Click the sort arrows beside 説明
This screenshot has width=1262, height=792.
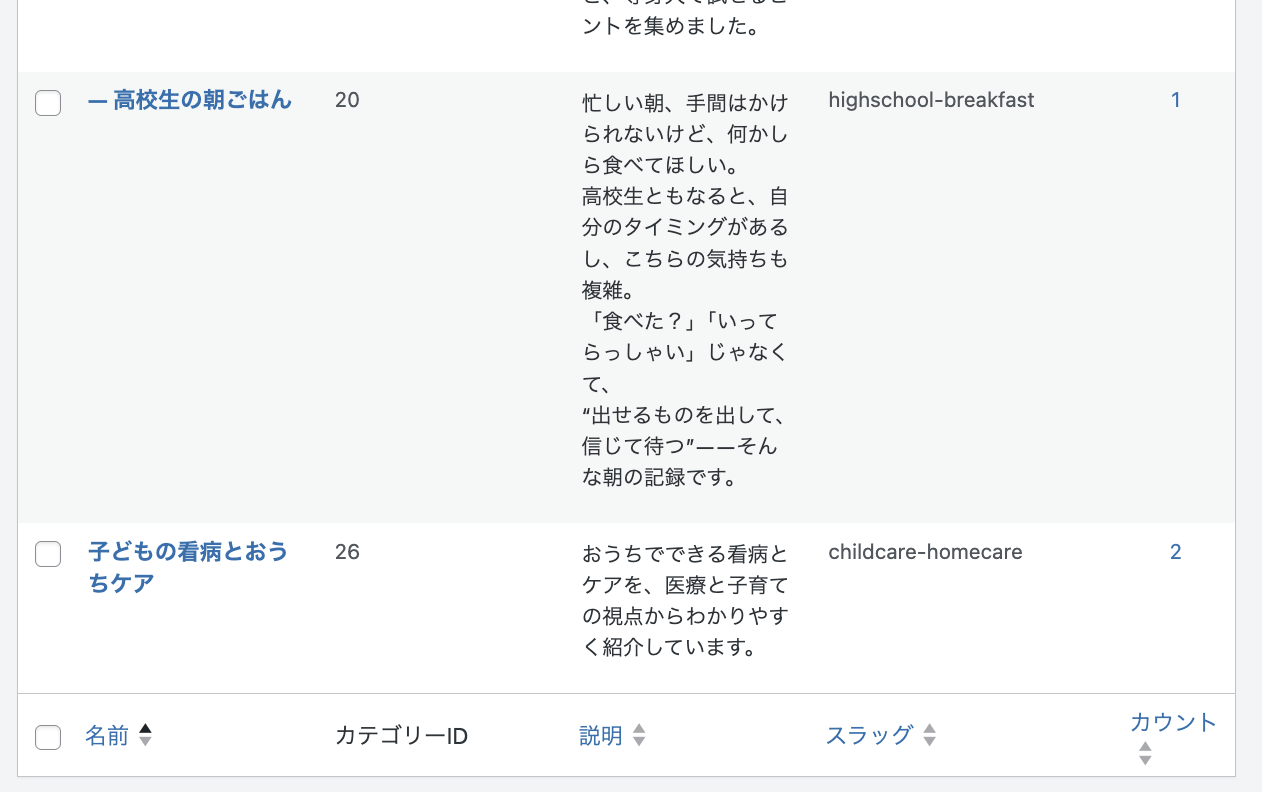tap(639, 736)
